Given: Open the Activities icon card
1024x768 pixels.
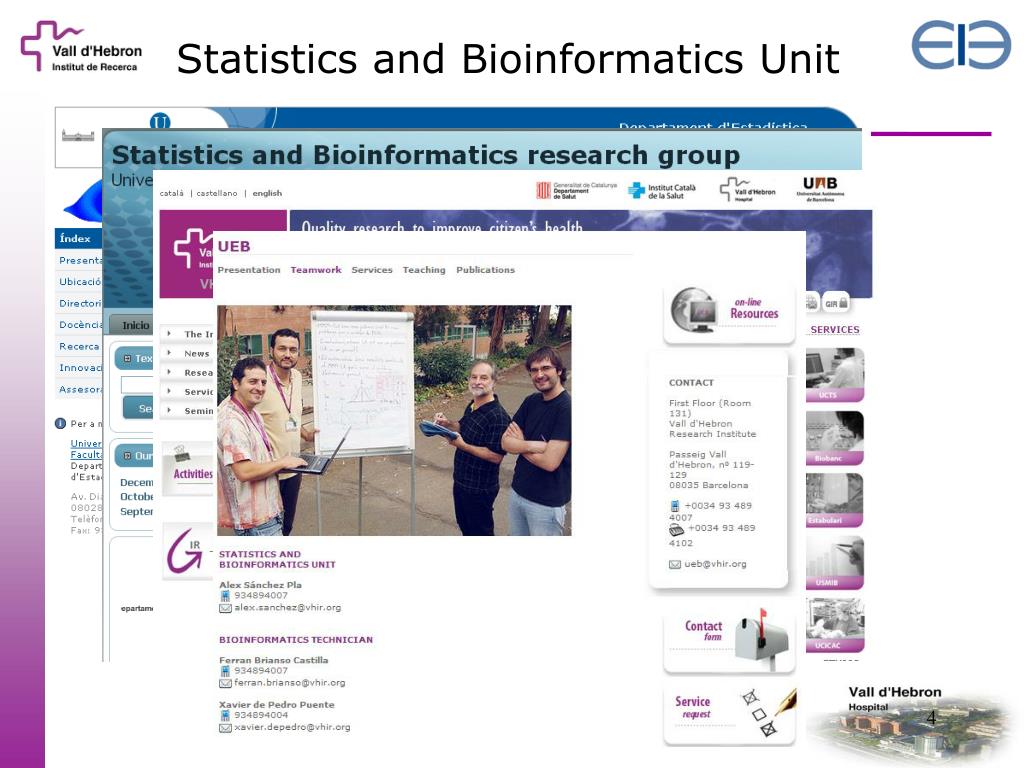Looking at the screenshot, I should coord(187,468).
